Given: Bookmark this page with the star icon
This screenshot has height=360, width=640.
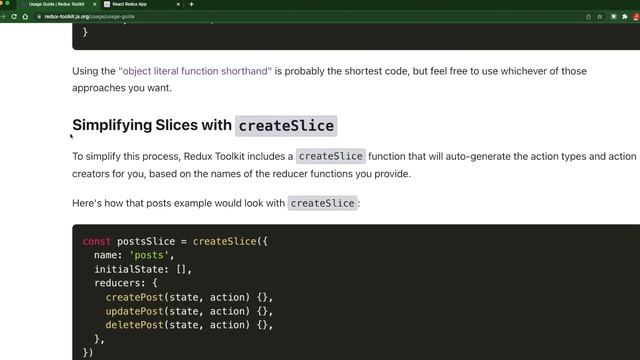Looking at the screenshot, I should [600, 16].
